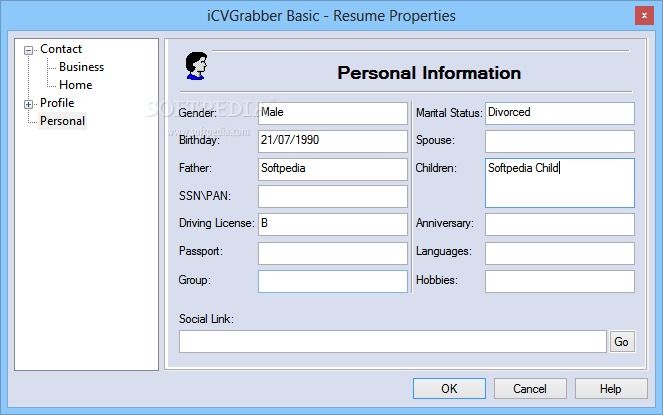Select Personal in the tree
The height and width of the screenshot is (415, 663).
(63, 121)
